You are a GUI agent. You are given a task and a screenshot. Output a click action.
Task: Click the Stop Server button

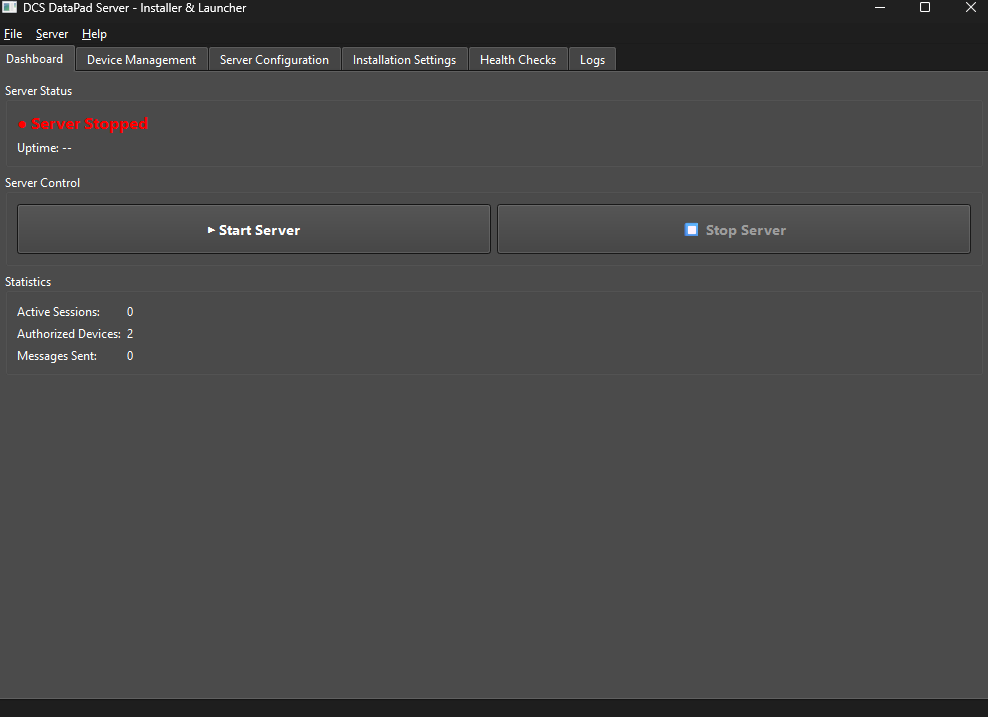[734, 229]
